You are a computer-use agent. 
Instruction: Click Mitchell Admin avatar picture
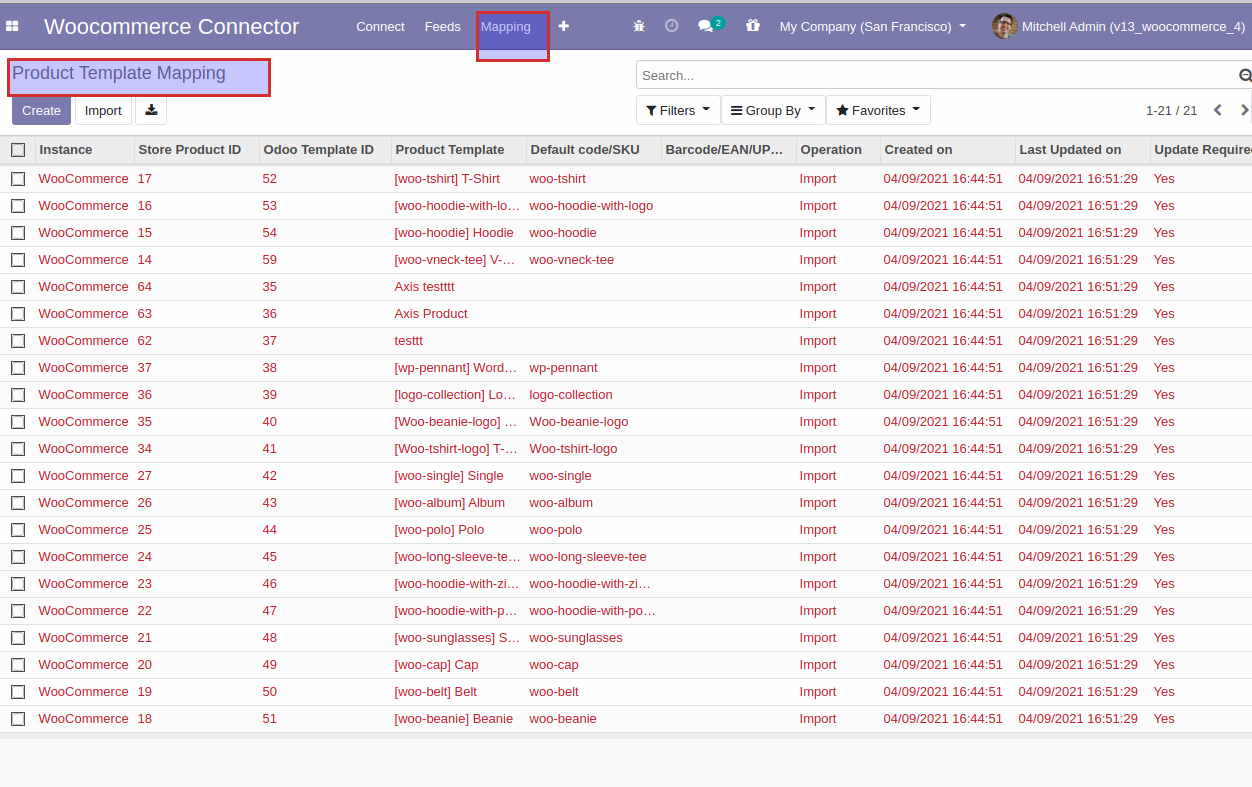pos(1004,26)
